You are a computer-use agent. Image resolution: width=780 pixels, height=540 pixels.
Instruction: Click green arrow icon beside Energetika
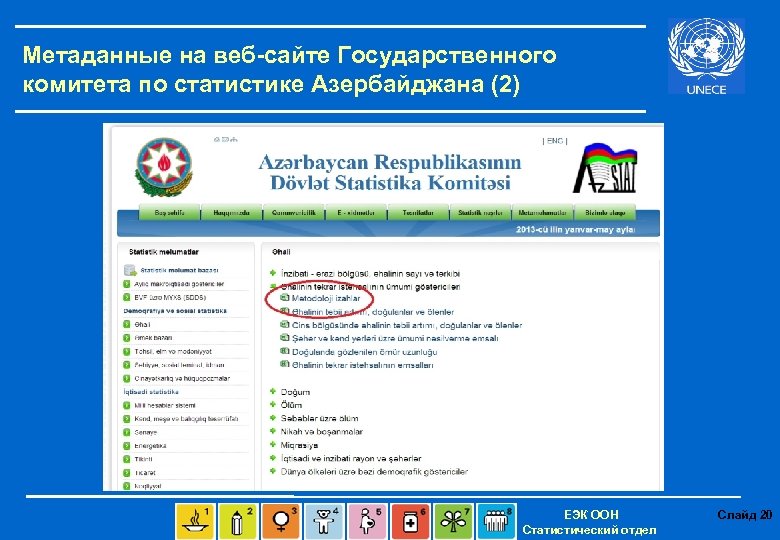(126, 446)
